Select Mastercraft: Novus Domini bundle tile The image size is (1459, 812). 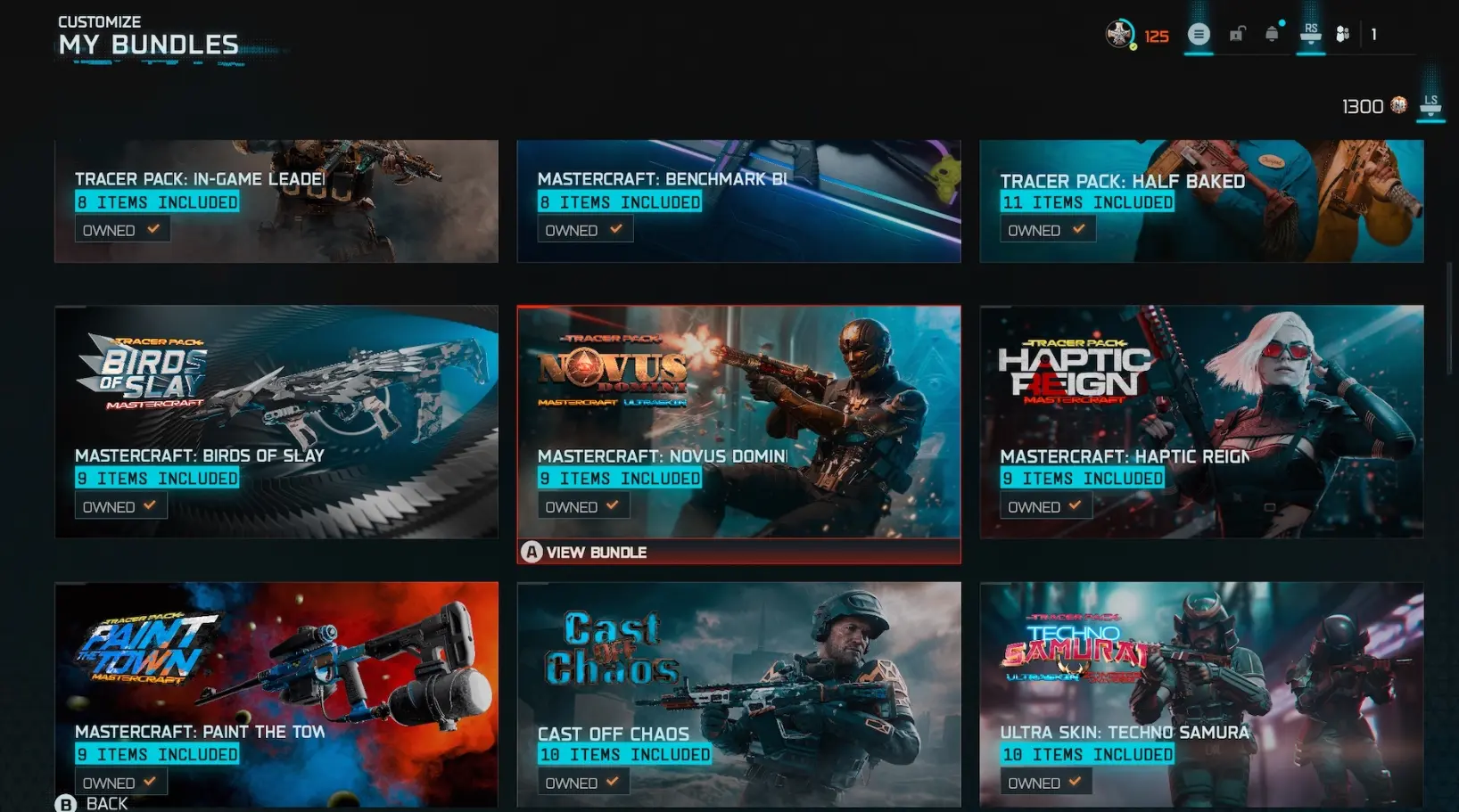pyautogui.click(x=738, y=422)
